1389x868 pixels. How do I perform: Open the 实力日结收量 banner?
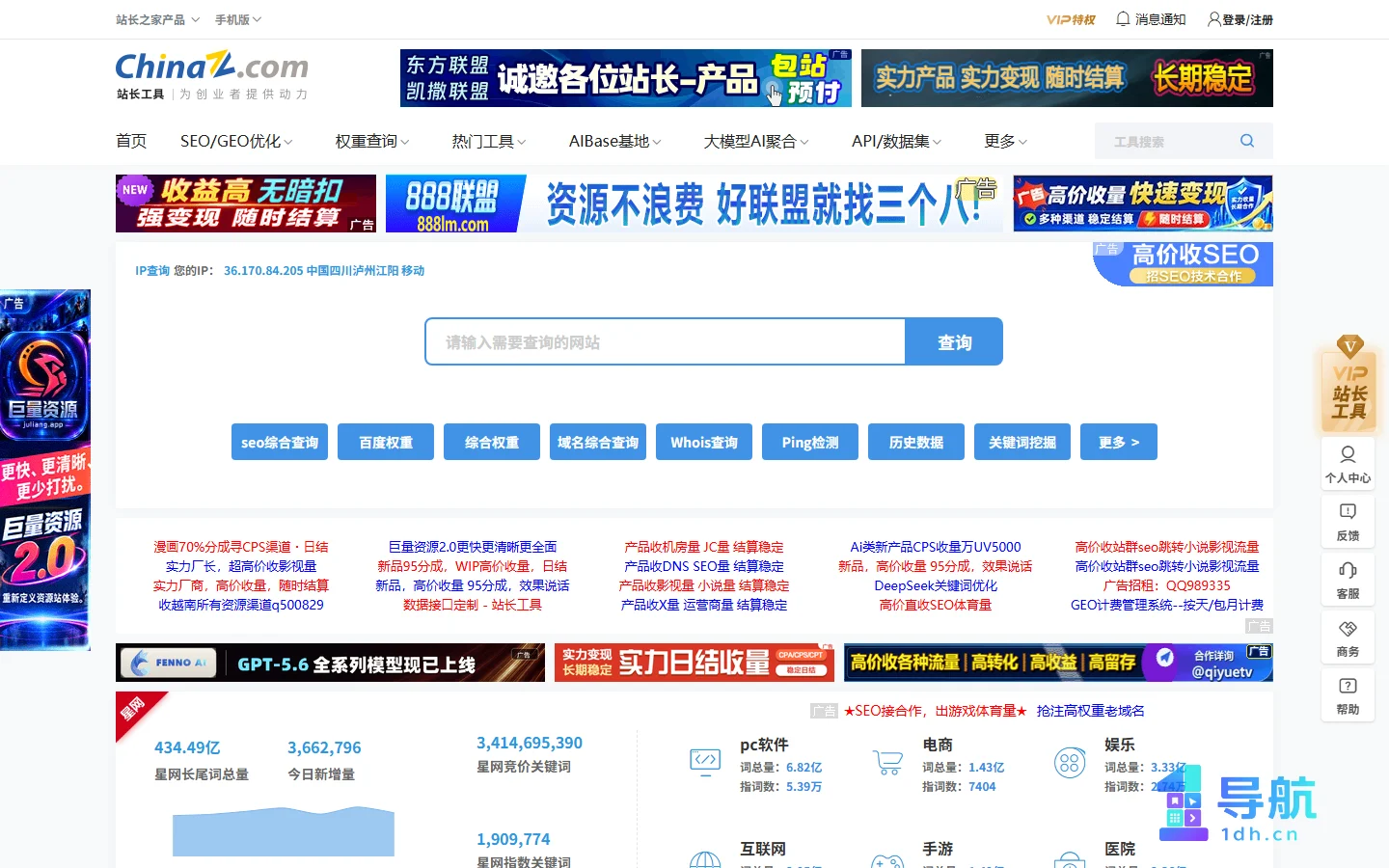(694, 663)
